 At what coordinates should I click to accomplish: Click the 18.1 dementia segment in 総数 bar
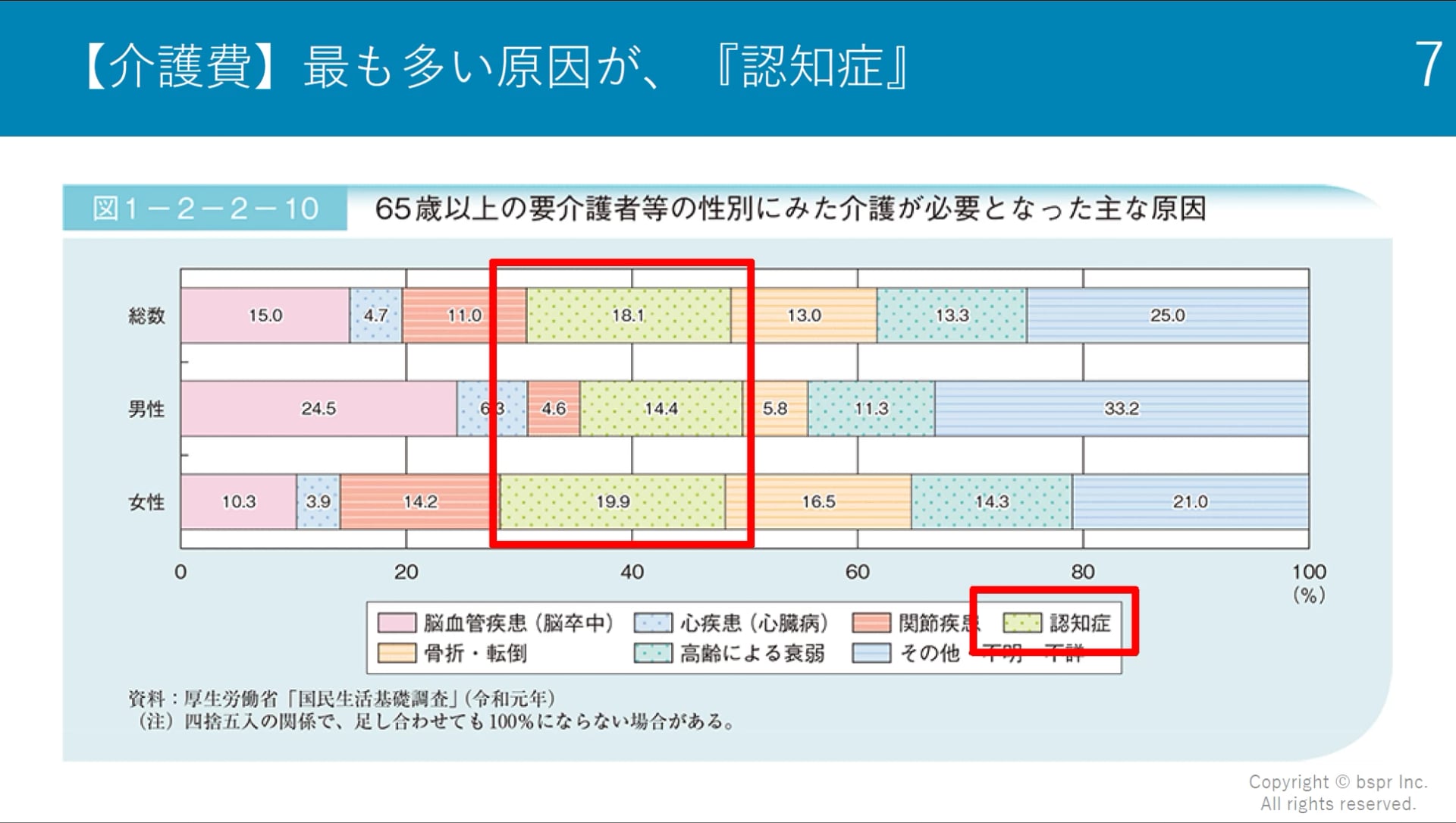pyautogui.click(x=628, y=315)
